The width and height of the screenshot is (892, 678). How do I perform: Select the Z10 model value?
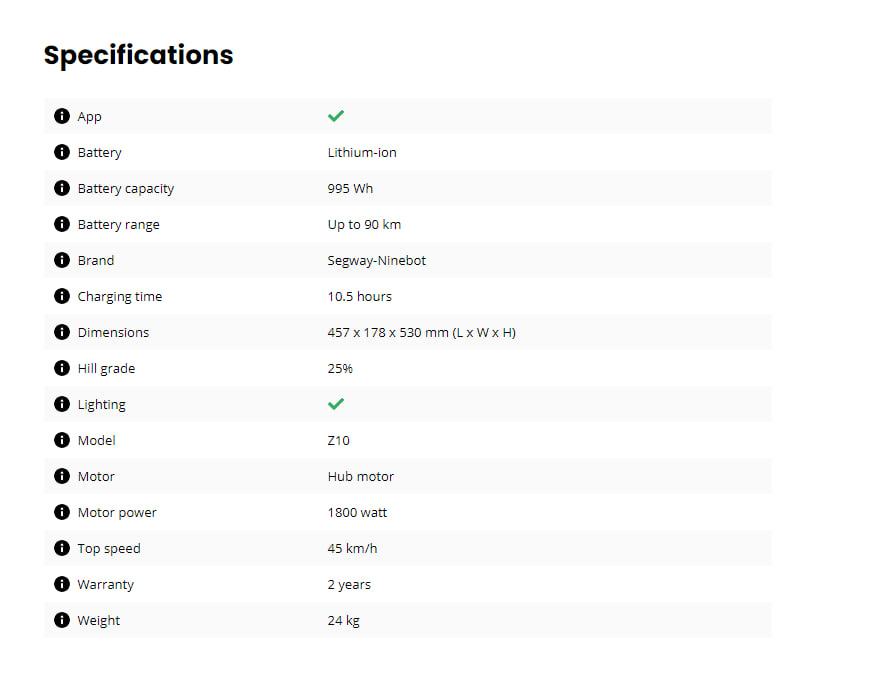(338, 440)
